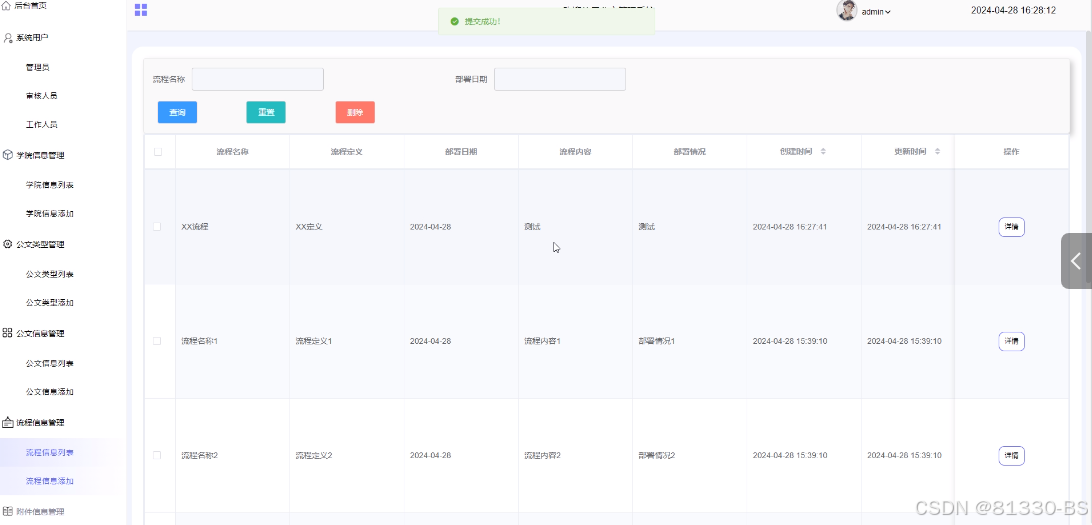The height and width of the screenshot is (525, 1092).
Task: Open 详情 for the 流程名称2 row
Action: (1011, 456)
